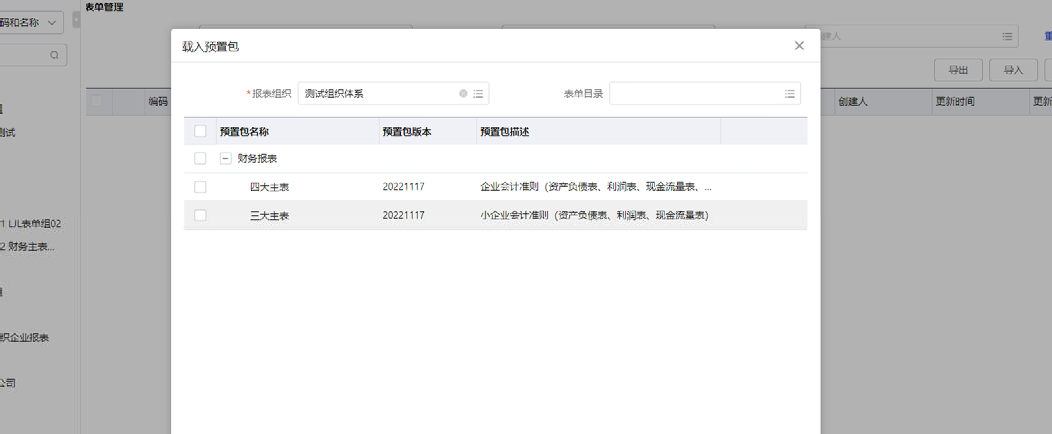Screen dimensions: 1052x434
Task: Open the 表单目录 selection list icon
Action: [790, 94]
